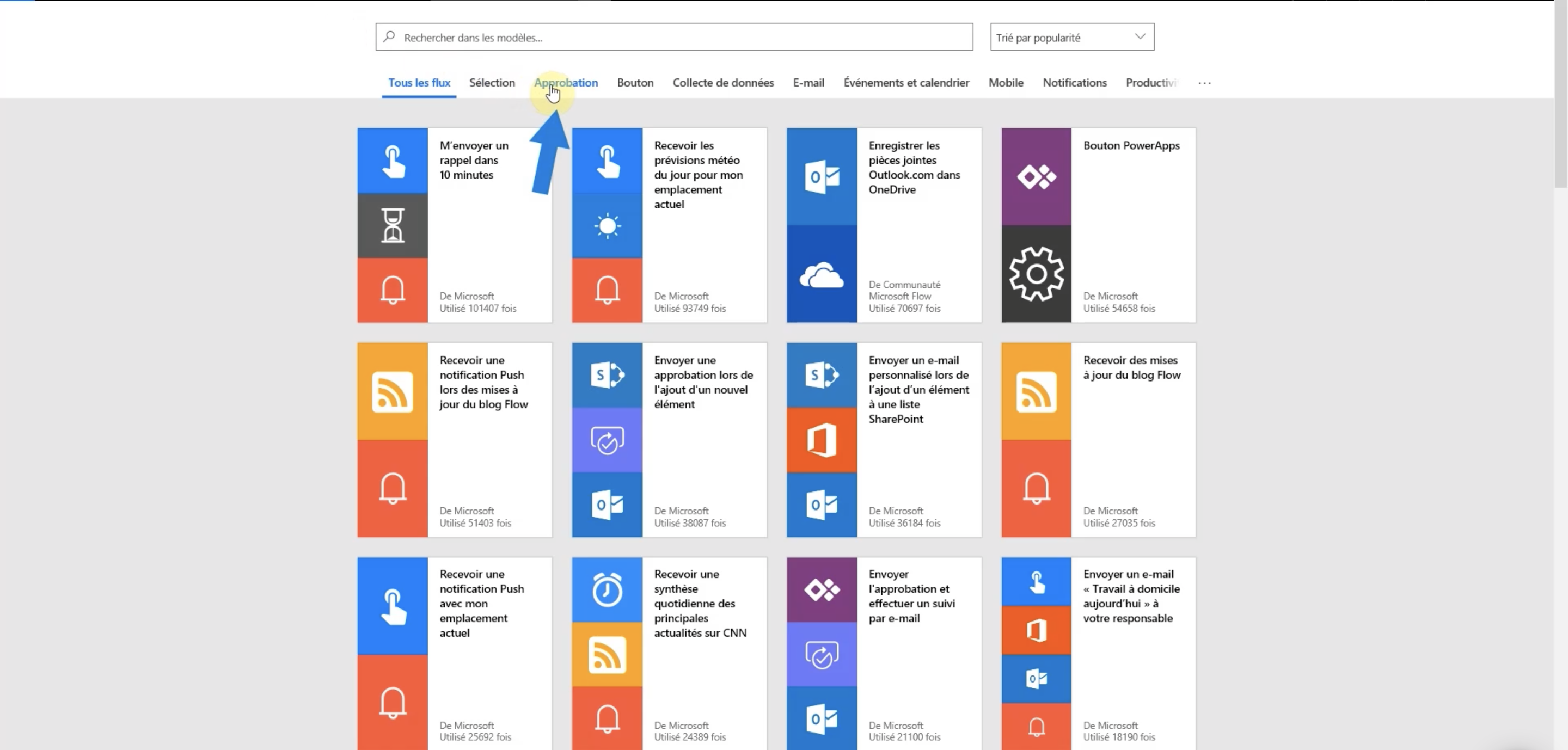Click in the Rechercher dans les modèles field
Viewport: 1568px width, 750px height.
pos(674,37)
